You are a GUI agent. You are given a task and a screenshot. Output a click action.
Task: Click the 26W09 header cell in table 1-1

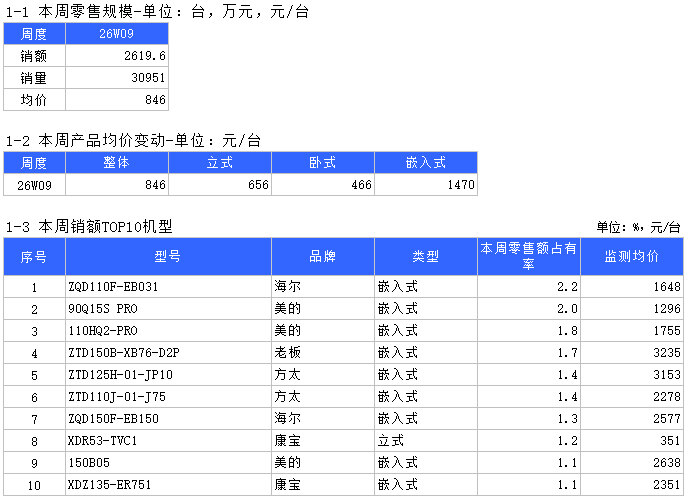[x=117, y=33]
